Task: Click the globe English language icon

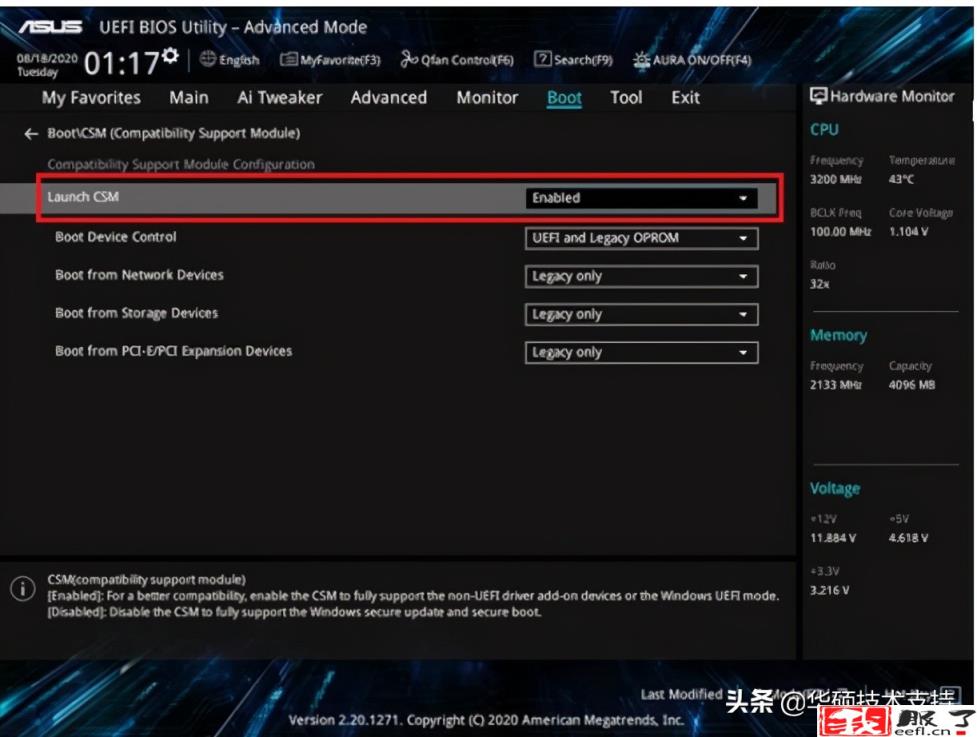Action: (208, 60)
